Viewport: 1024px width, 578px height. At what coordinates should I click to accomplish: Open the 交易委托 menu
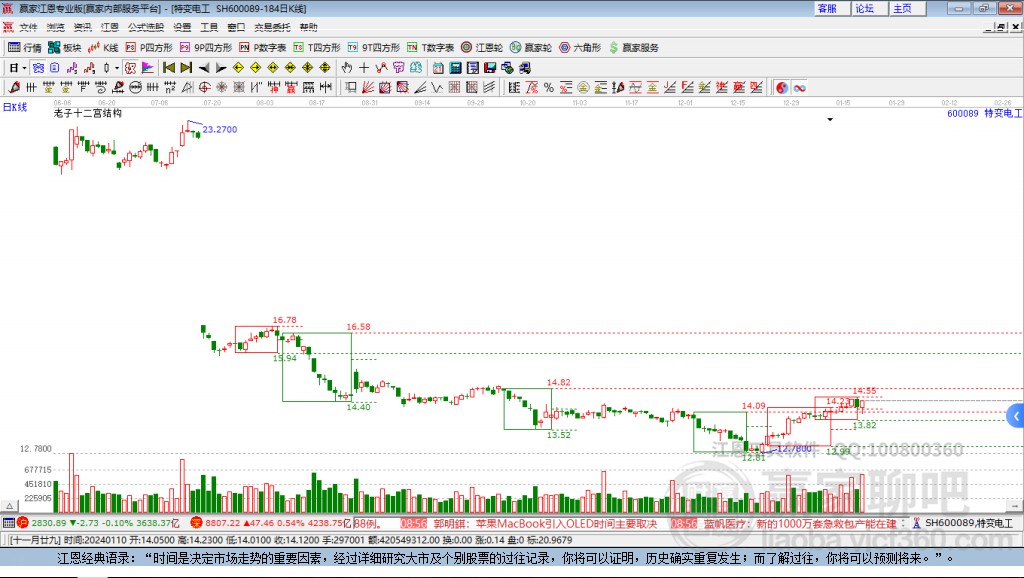pos(272,27)
